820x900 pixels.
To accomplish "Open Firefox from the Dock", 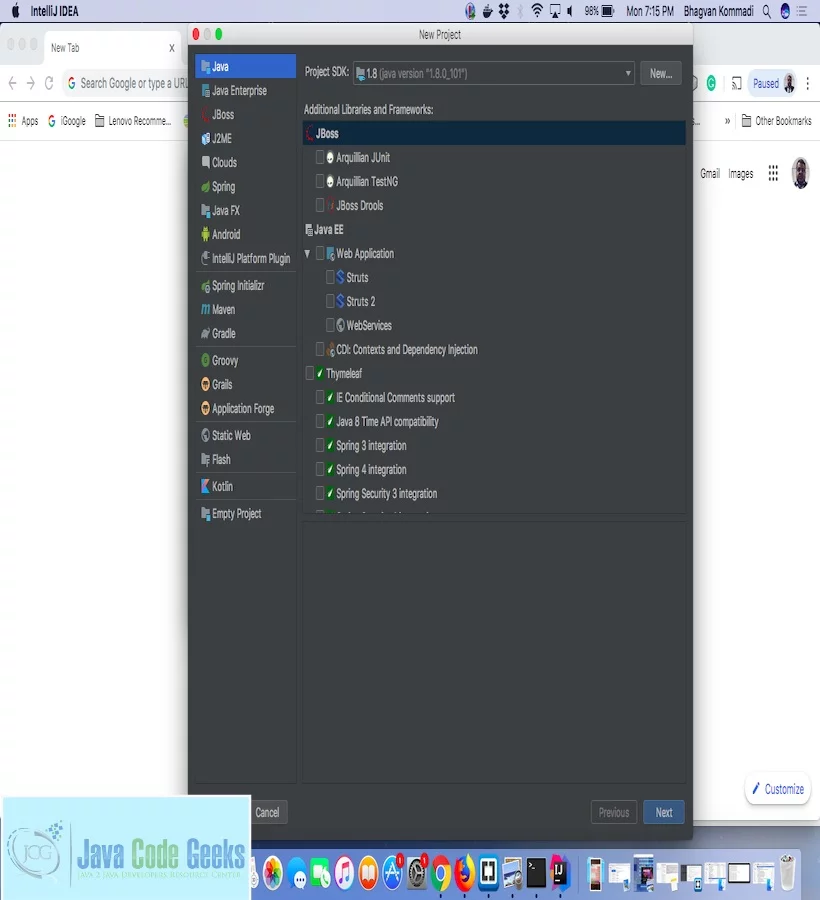I will [464, 871].
